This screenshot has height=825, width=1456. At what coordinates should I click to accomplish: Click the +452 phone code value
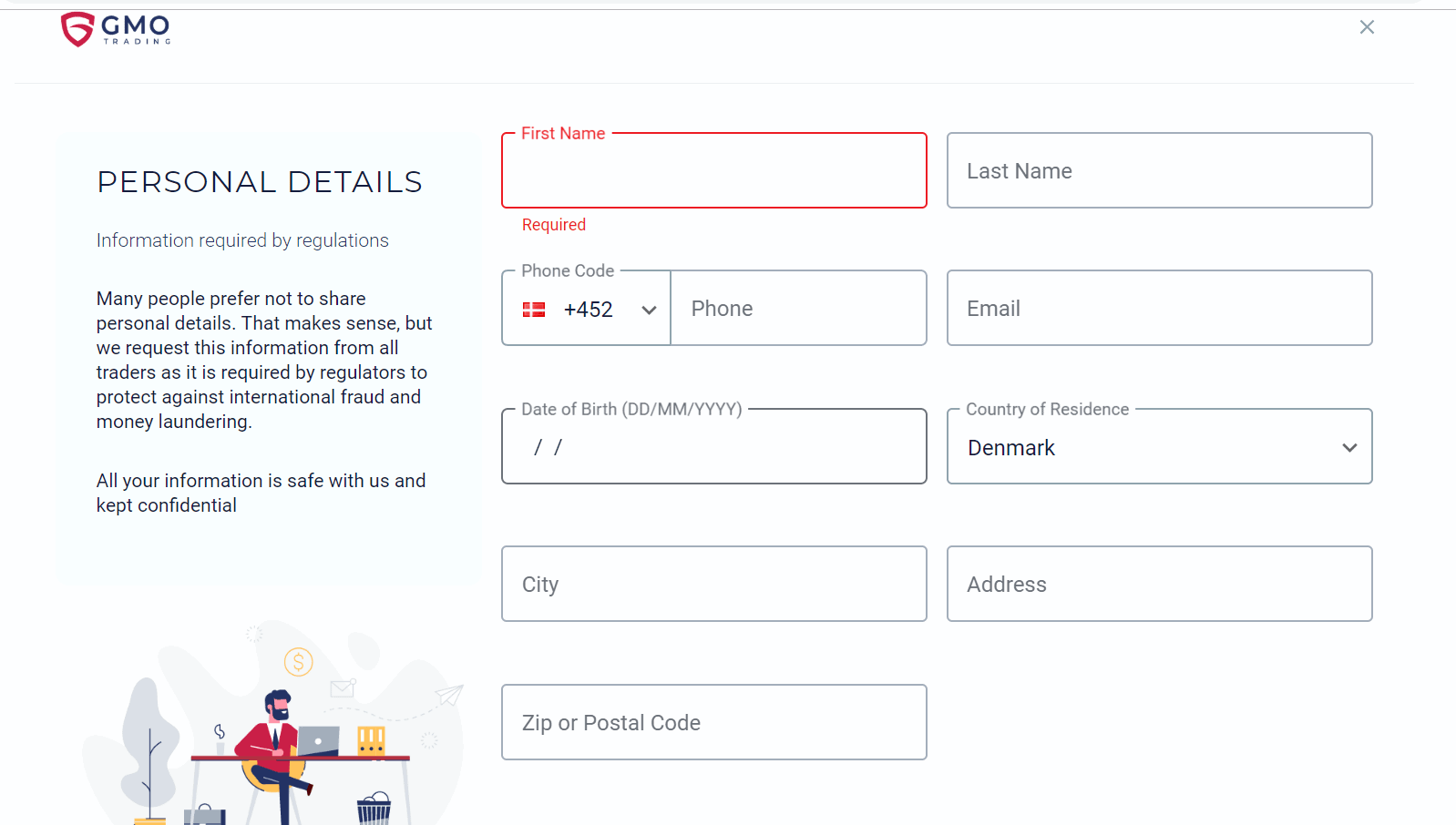tap(588, 310)
